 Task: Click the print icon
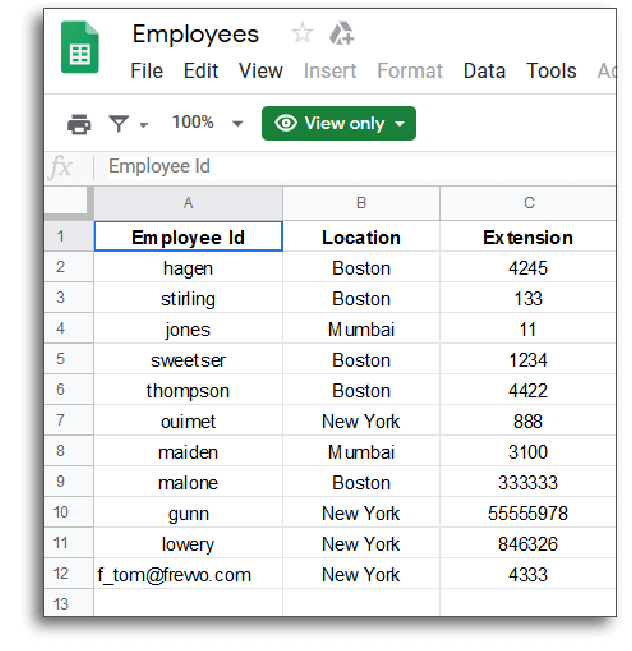pos(78,124)
